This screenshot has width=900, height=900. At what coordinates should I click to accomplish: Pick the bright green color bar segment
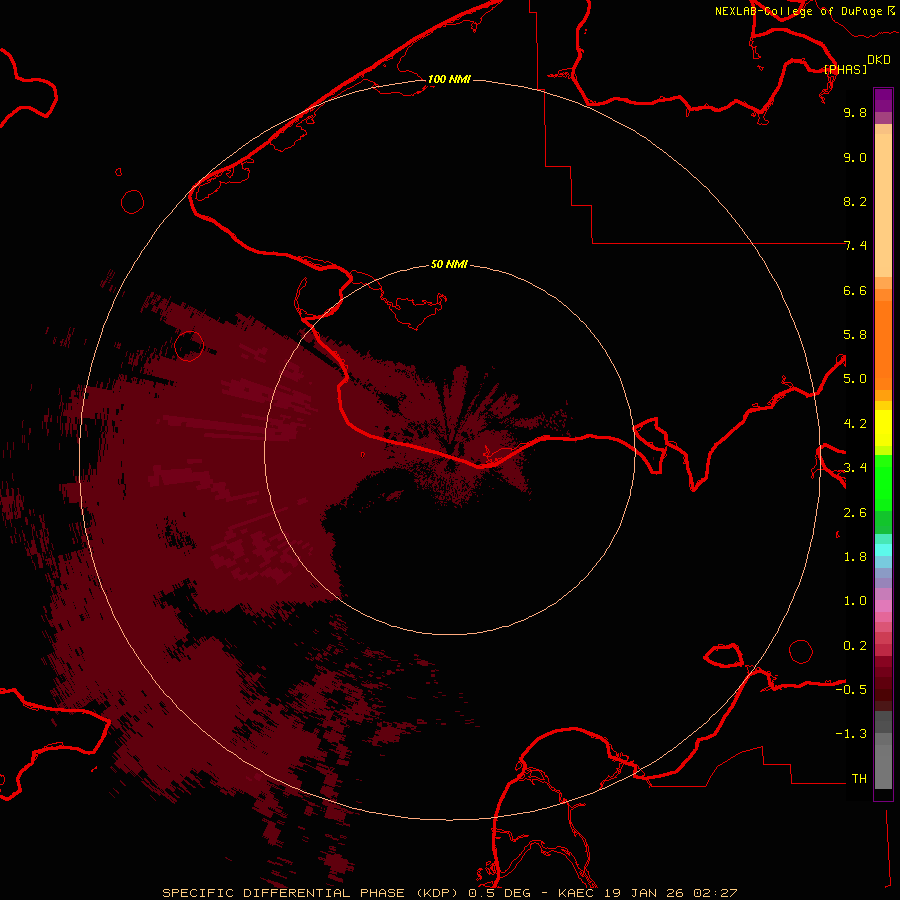coord(883,482)
